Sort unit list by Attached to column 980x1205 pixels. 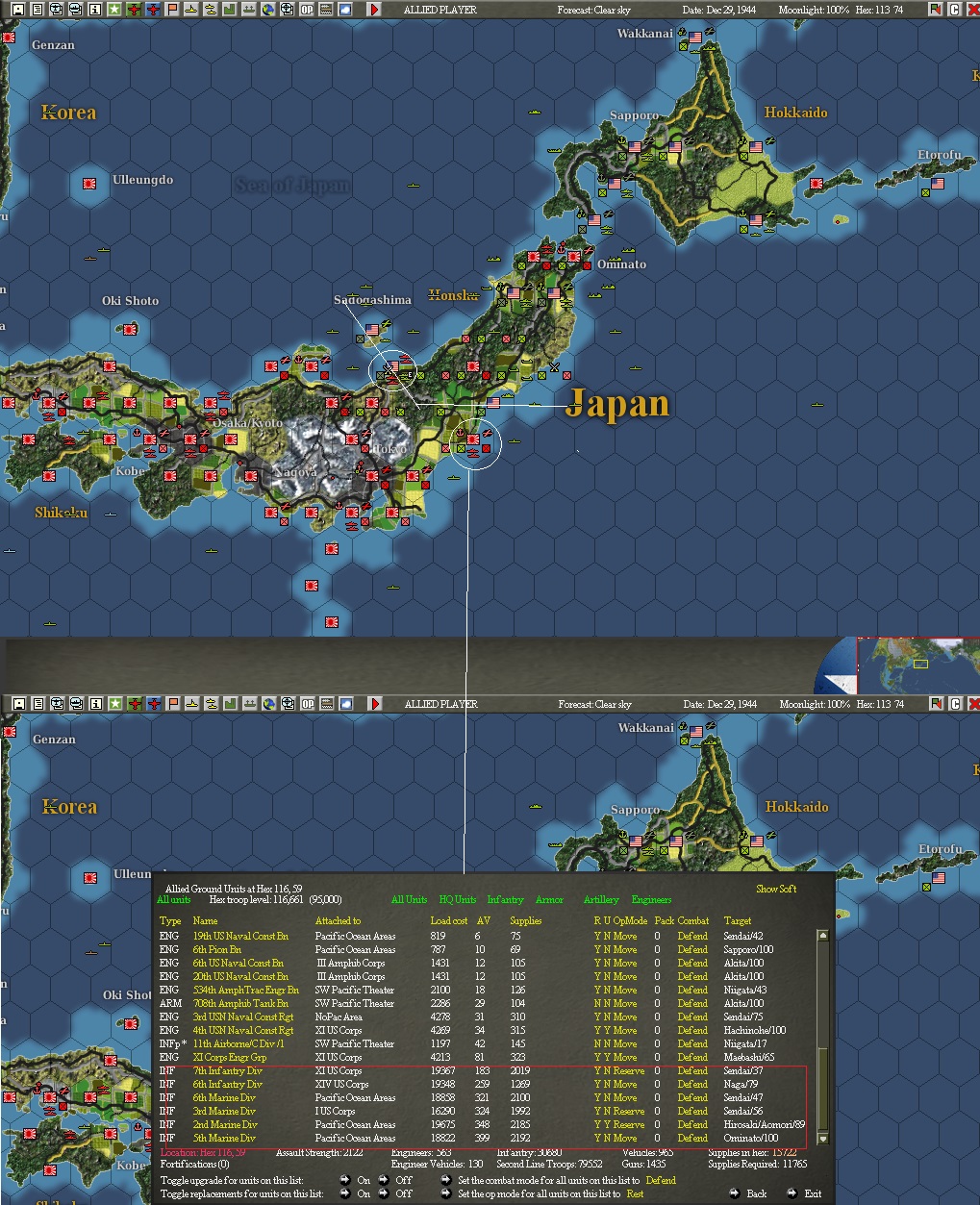[x=338, y=920]
